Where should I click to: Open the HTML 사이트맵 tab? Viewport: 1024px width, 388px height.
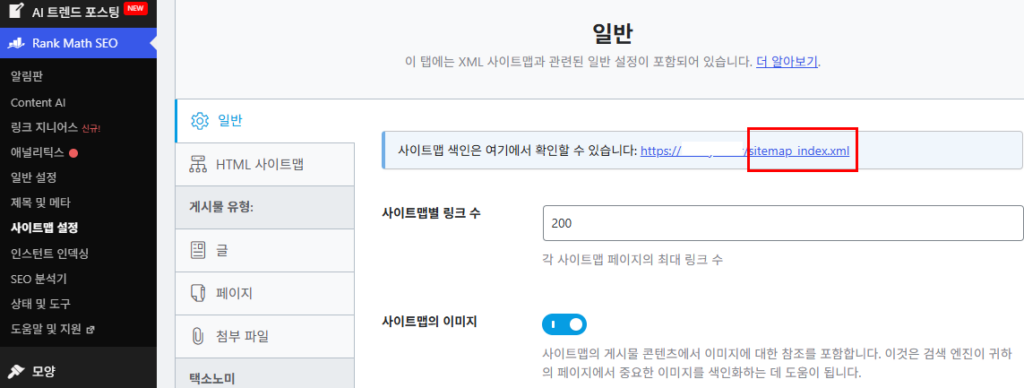coord(264,164)
